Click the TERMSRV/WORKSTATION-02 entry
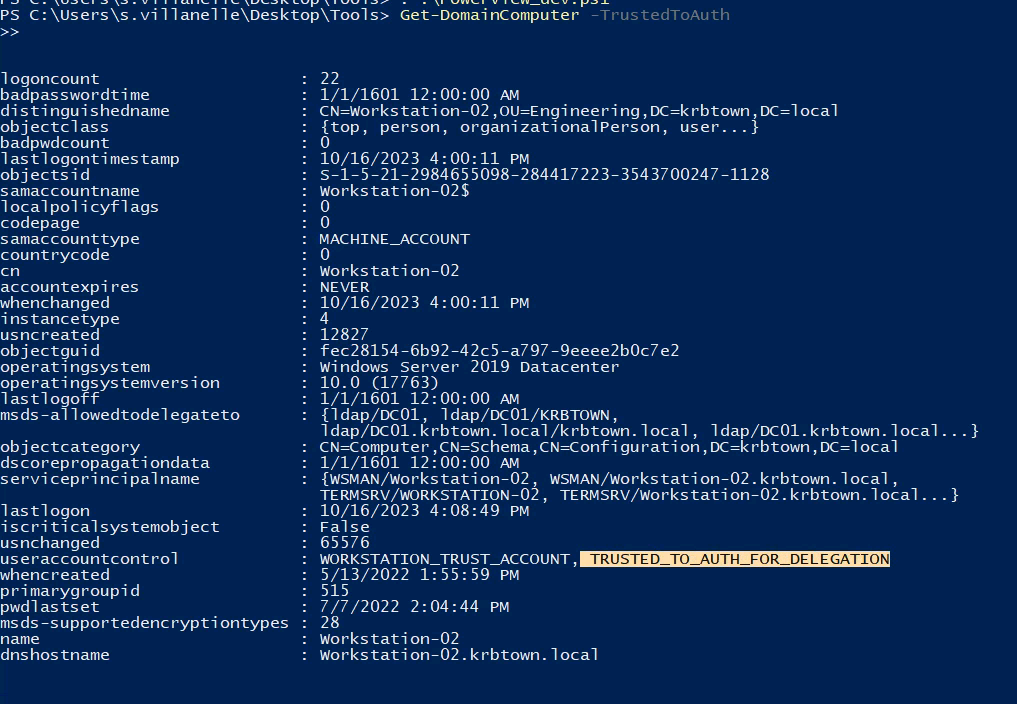This screenshot has height=704, width=1017. pyautogui.click(x=429, y=495)
